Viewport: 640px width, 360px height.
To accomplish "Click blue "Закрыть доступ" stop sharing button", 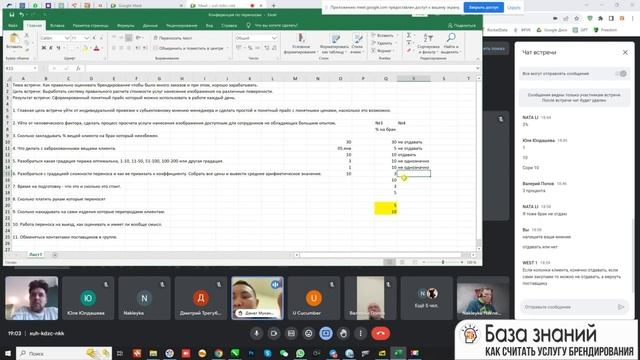I will [x=483, y=7].
